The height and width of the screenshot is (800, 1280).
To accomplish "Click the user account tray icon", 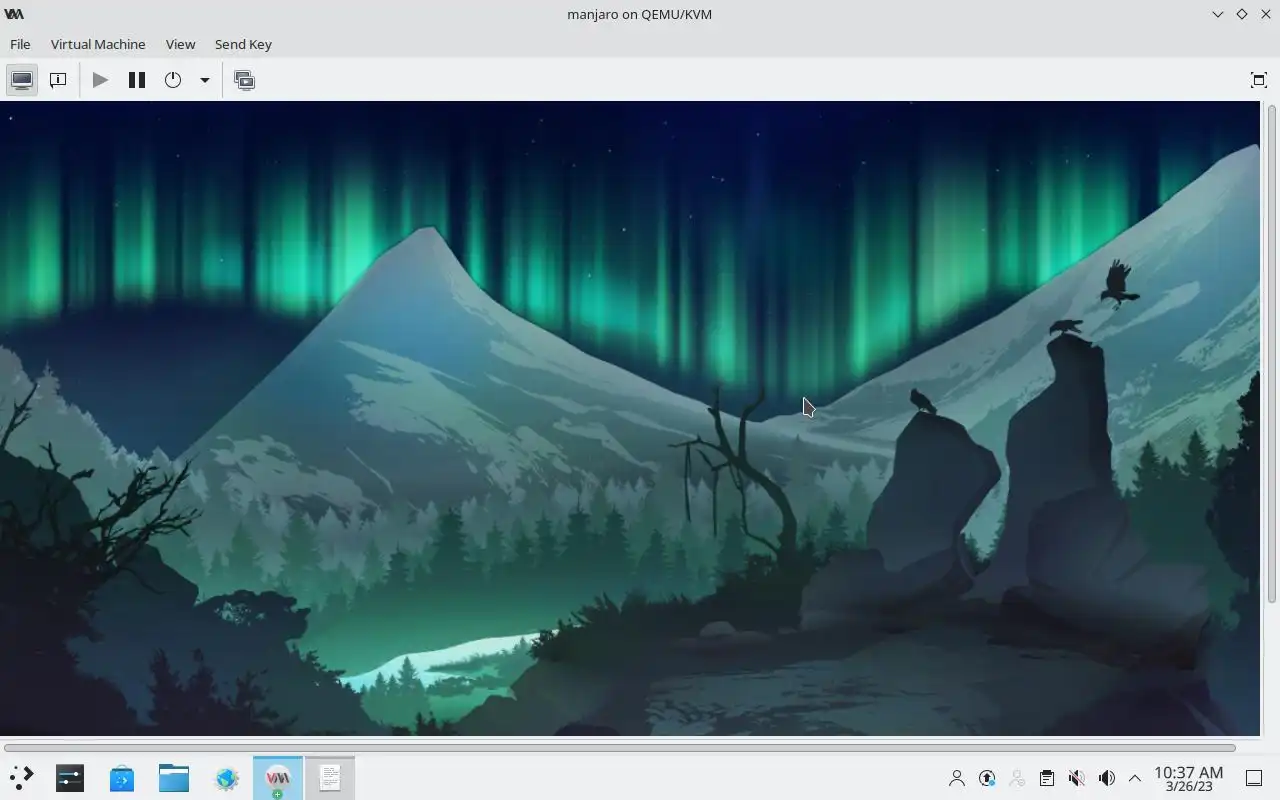I will coord(957,778).
